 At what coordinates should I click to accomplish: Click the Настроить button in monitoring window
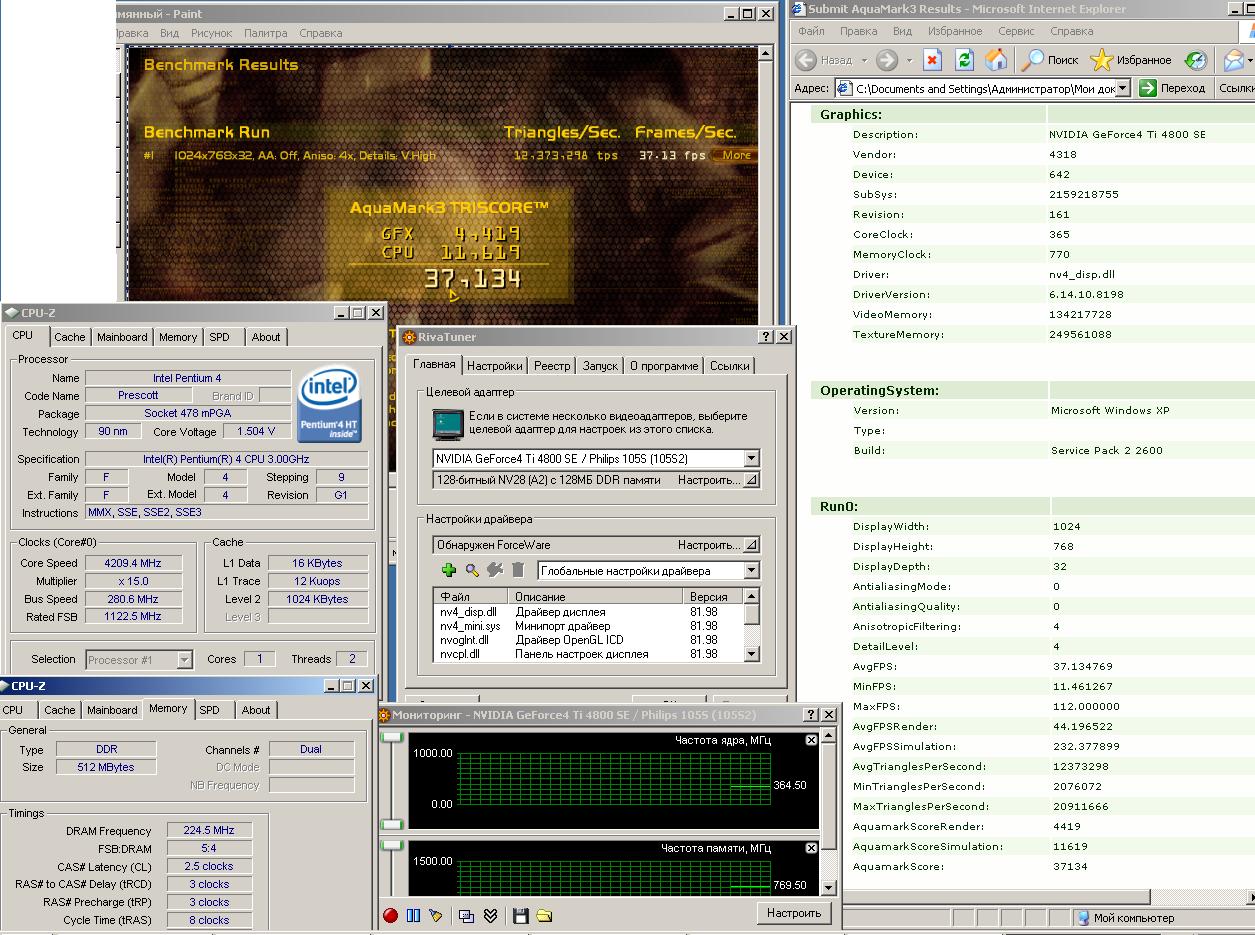tap(794, 913)
